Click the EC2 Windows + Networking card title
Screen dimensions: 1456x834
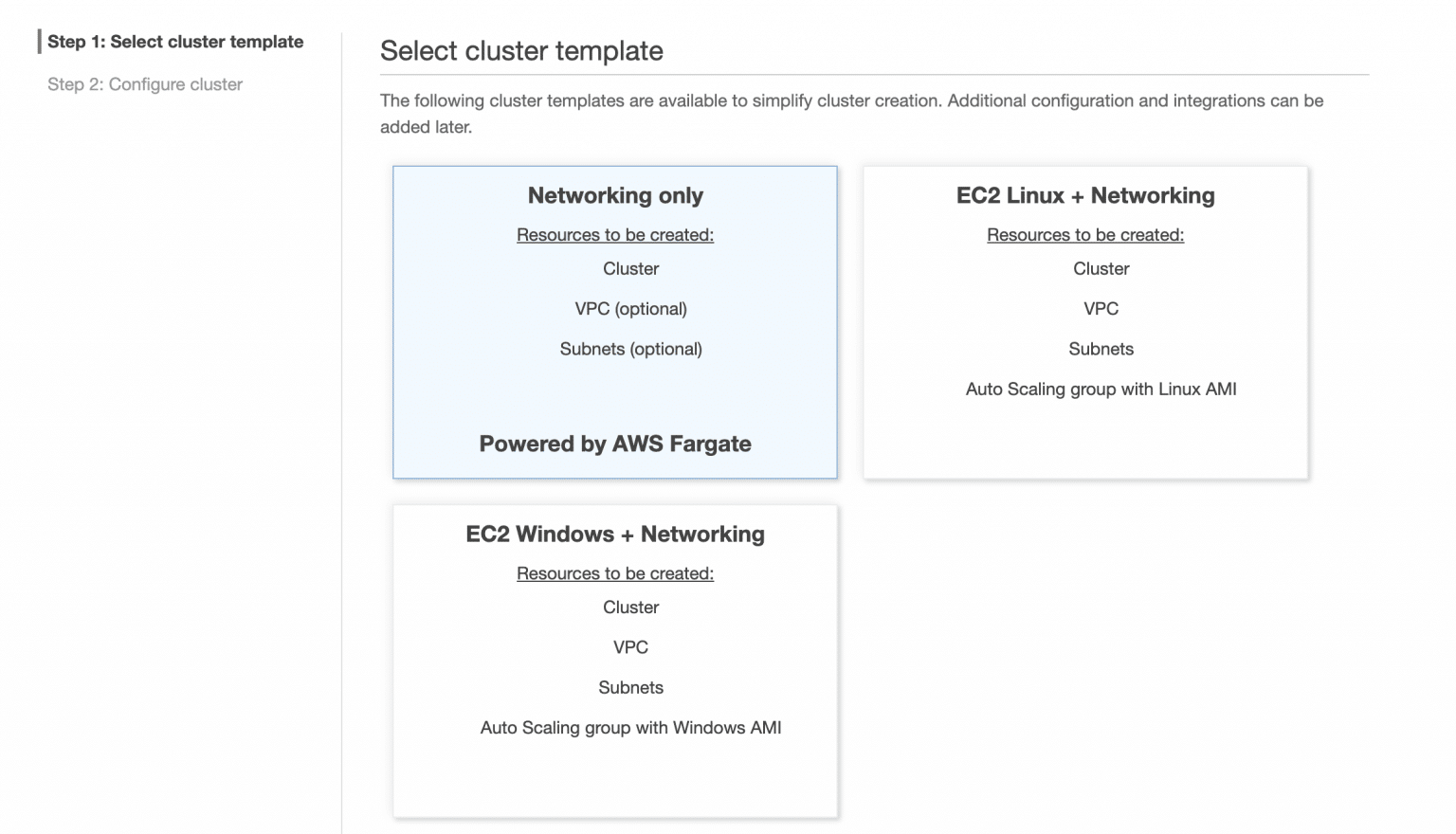(614, 534)
